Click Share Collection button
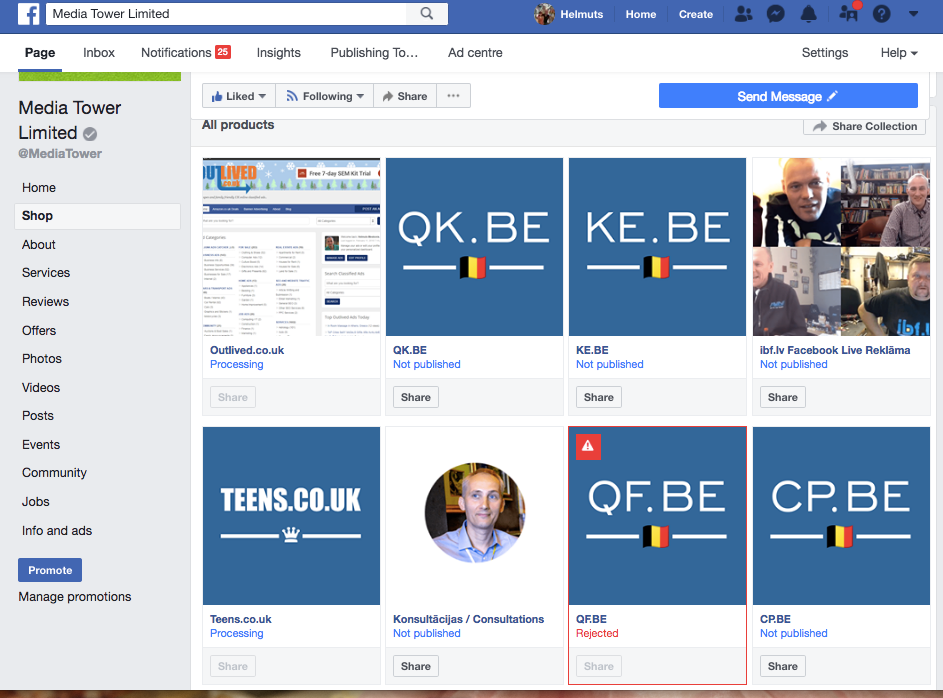Screen dimensions: 943x698 pyautogui.click(x=864, y=126)
